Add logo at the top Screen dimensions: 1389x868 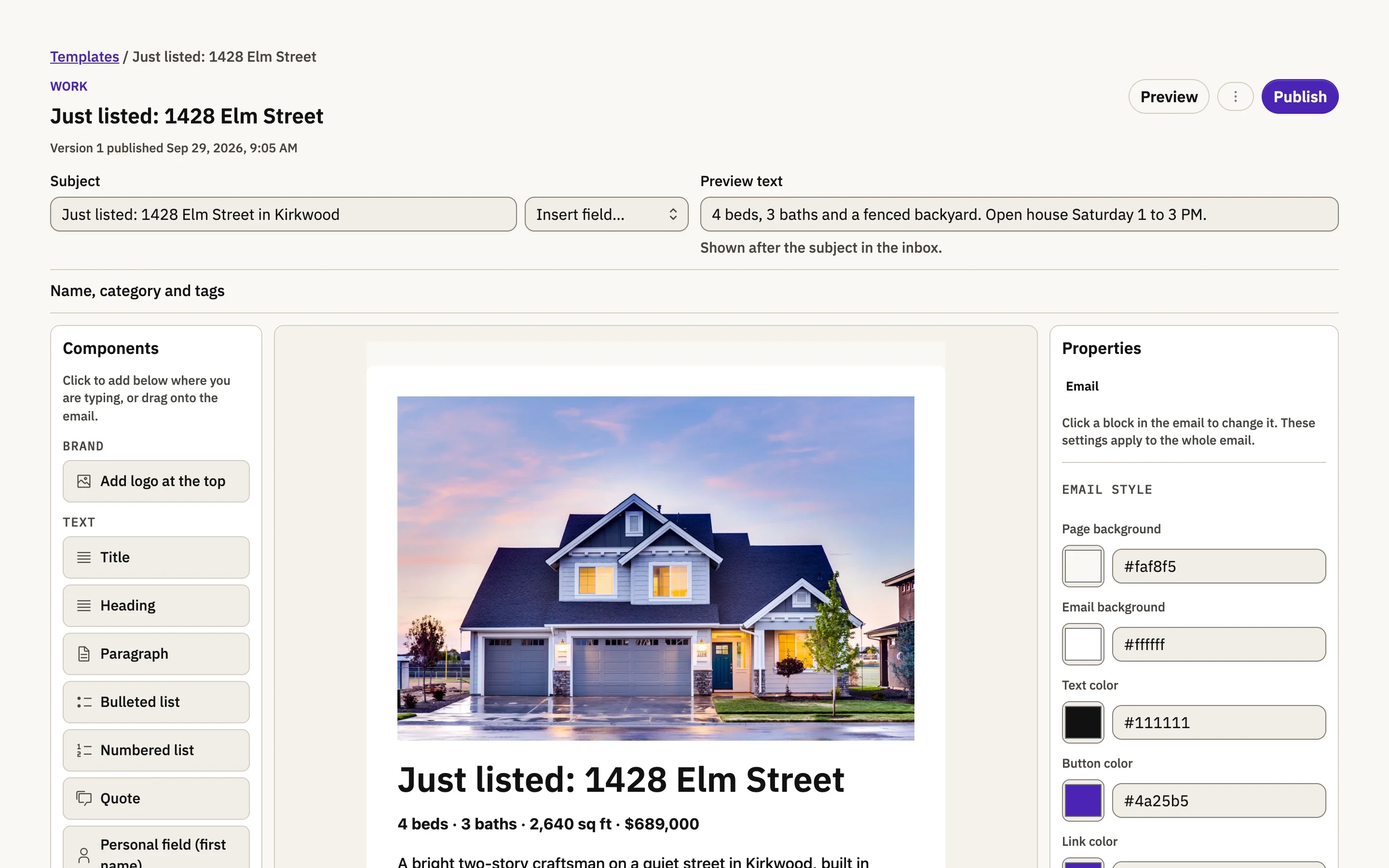click(156, 481)
